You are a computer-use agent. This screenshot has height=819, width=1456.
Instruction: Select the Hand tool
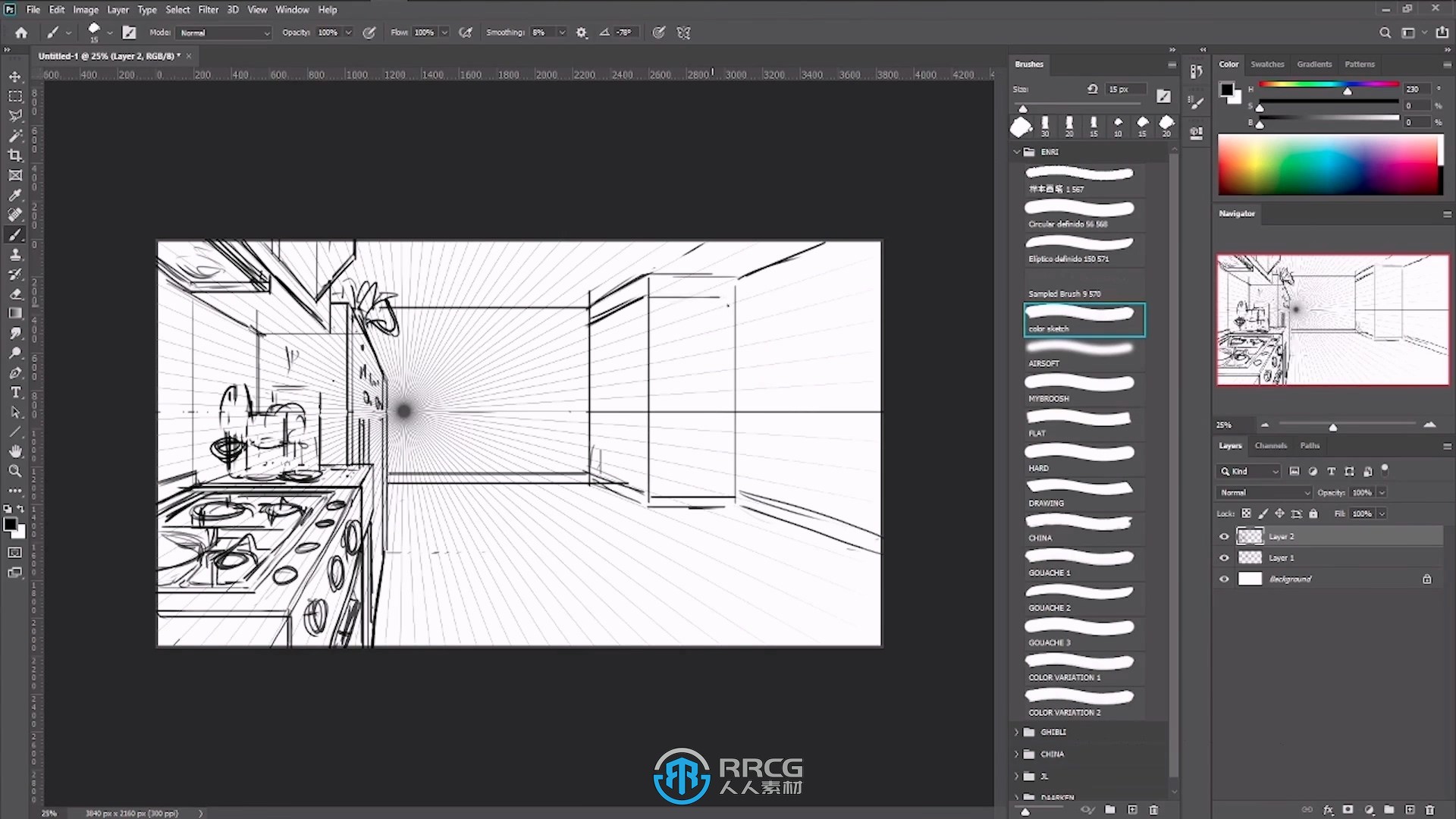(15, 451)
